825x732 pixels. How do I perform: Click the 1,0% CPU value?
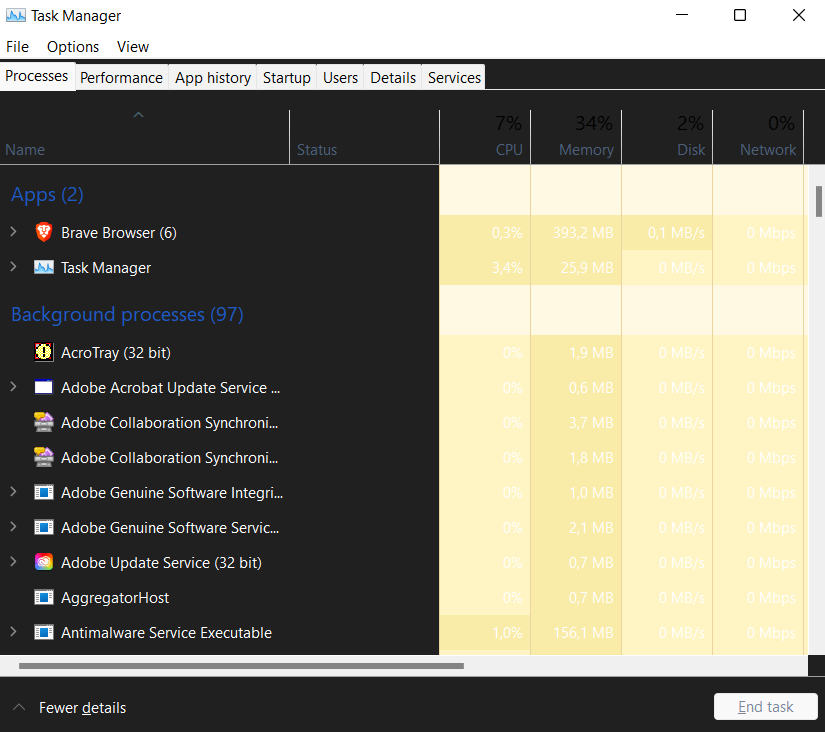tap(507, 633)
